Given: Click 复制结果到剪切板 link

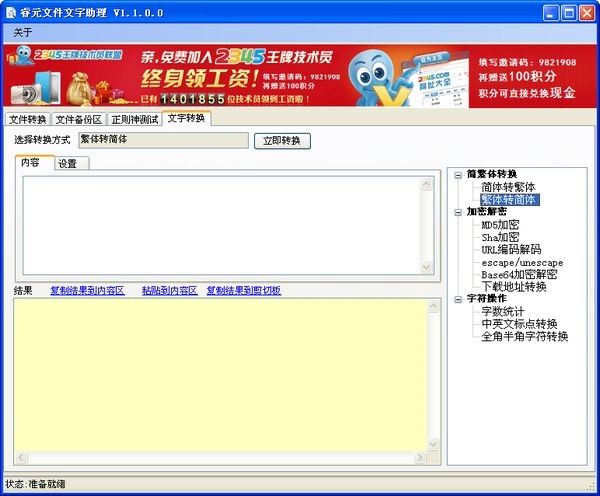Looking at the screenshot, I should pos(244,290).
